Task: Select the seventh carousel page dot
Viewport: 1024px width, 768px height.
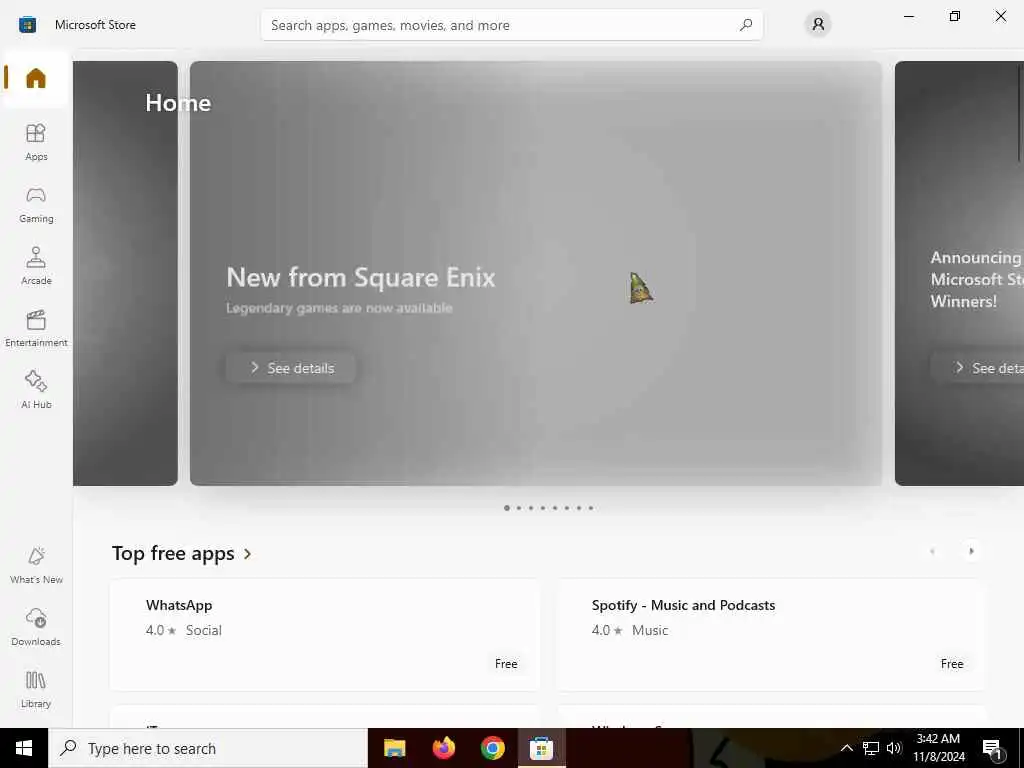Action: (x=579, y=507)
